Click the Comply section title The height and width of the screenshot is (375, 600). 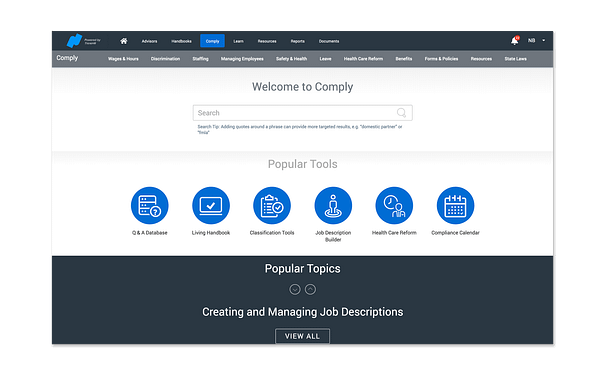67,58
